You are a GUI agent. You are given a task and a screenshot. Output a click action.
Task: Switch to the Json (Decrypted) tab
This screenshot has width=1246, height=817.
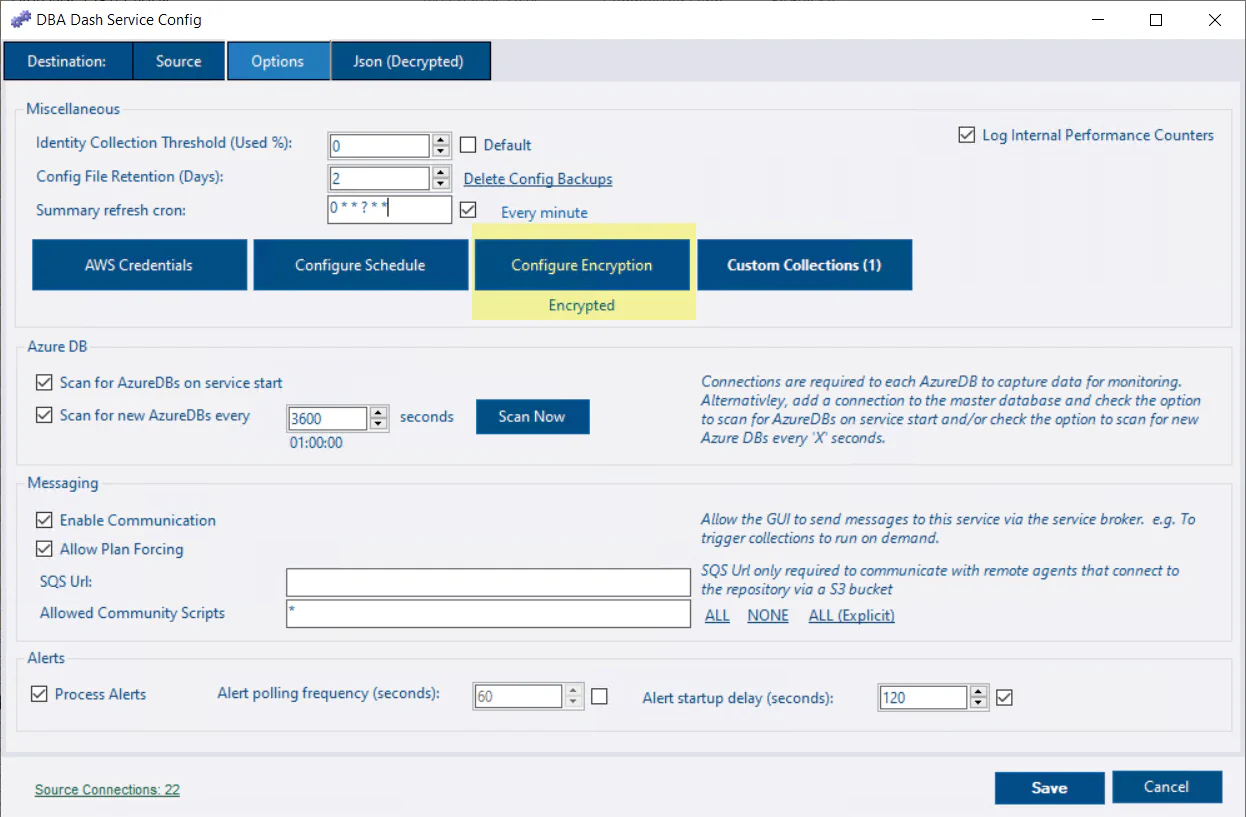tap(410, 61)
